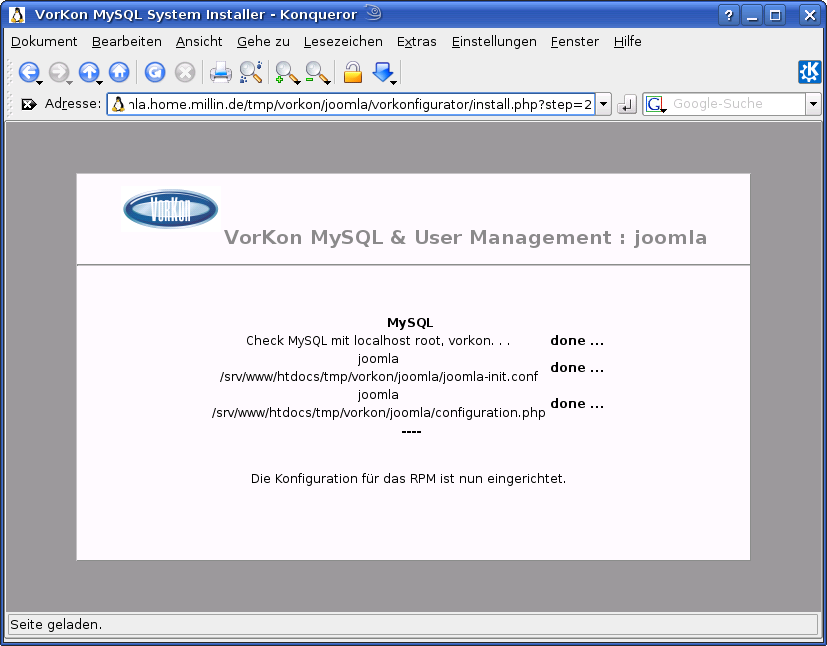Click the Go button beside address bar
827x646 pixels.
click(x=627, y=104)
